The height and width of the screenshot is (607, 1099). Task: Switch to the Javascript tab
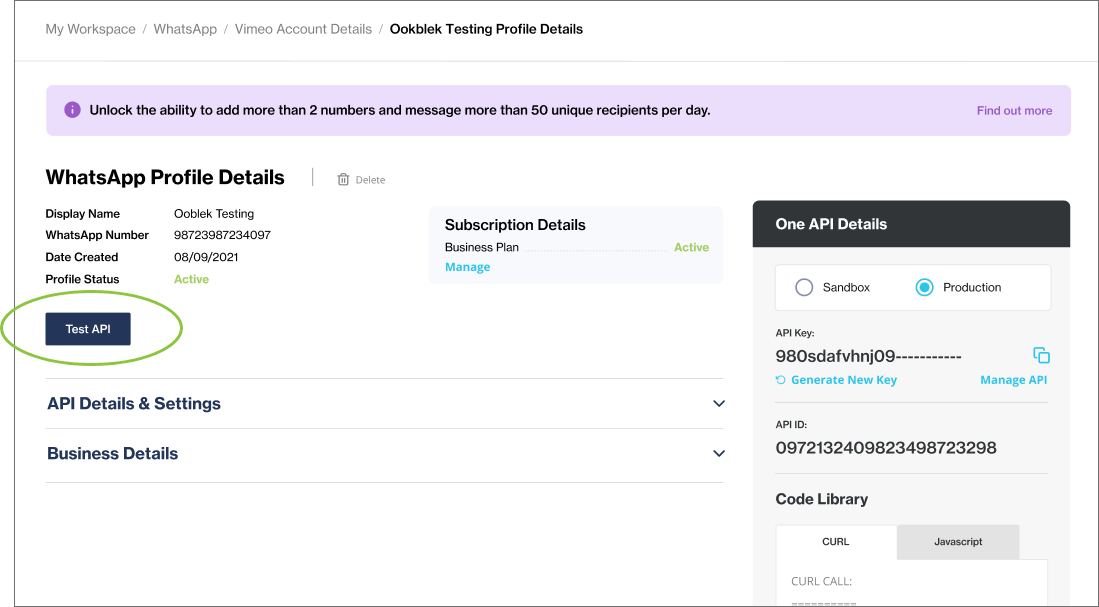click(958, 542)
